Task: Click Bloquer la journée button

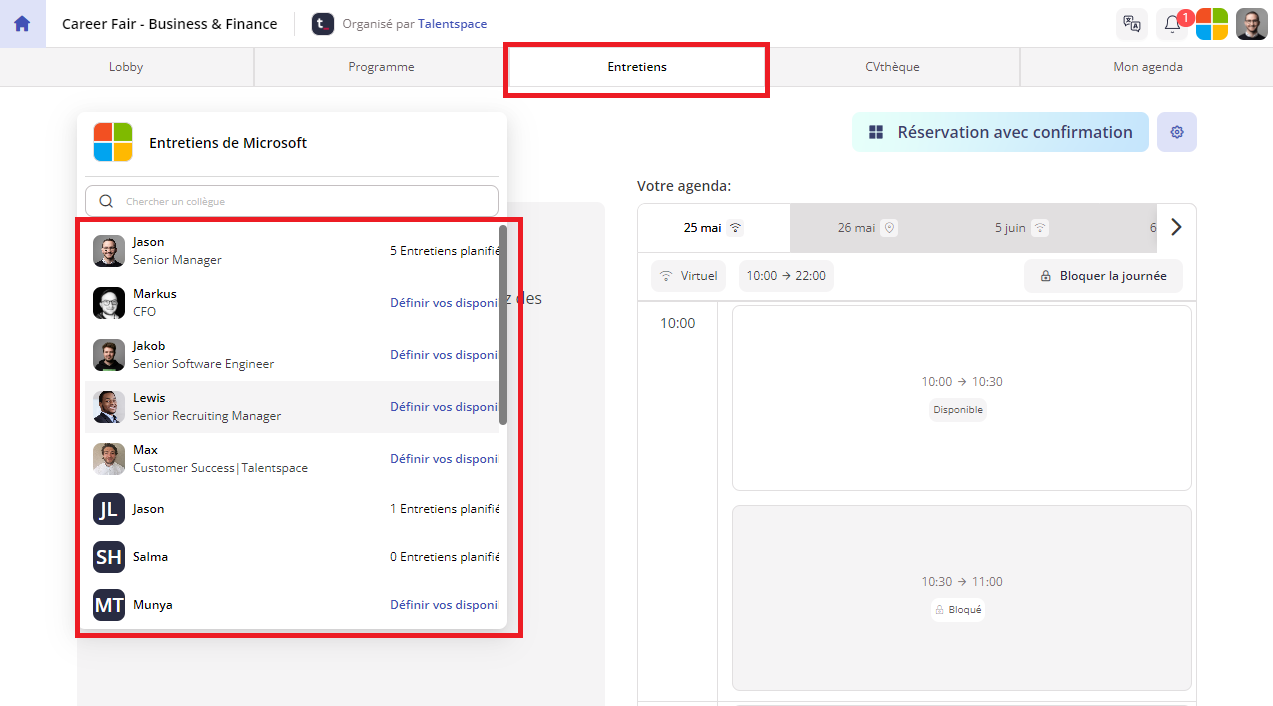Action: [x=1103, y=276]
